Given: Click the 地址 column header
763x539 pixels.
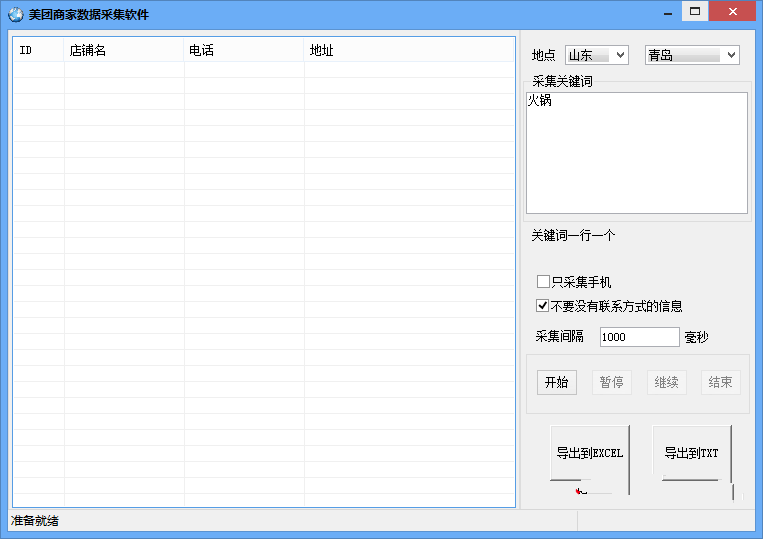Looking at the screenshot, I should [x=409, y=50].
